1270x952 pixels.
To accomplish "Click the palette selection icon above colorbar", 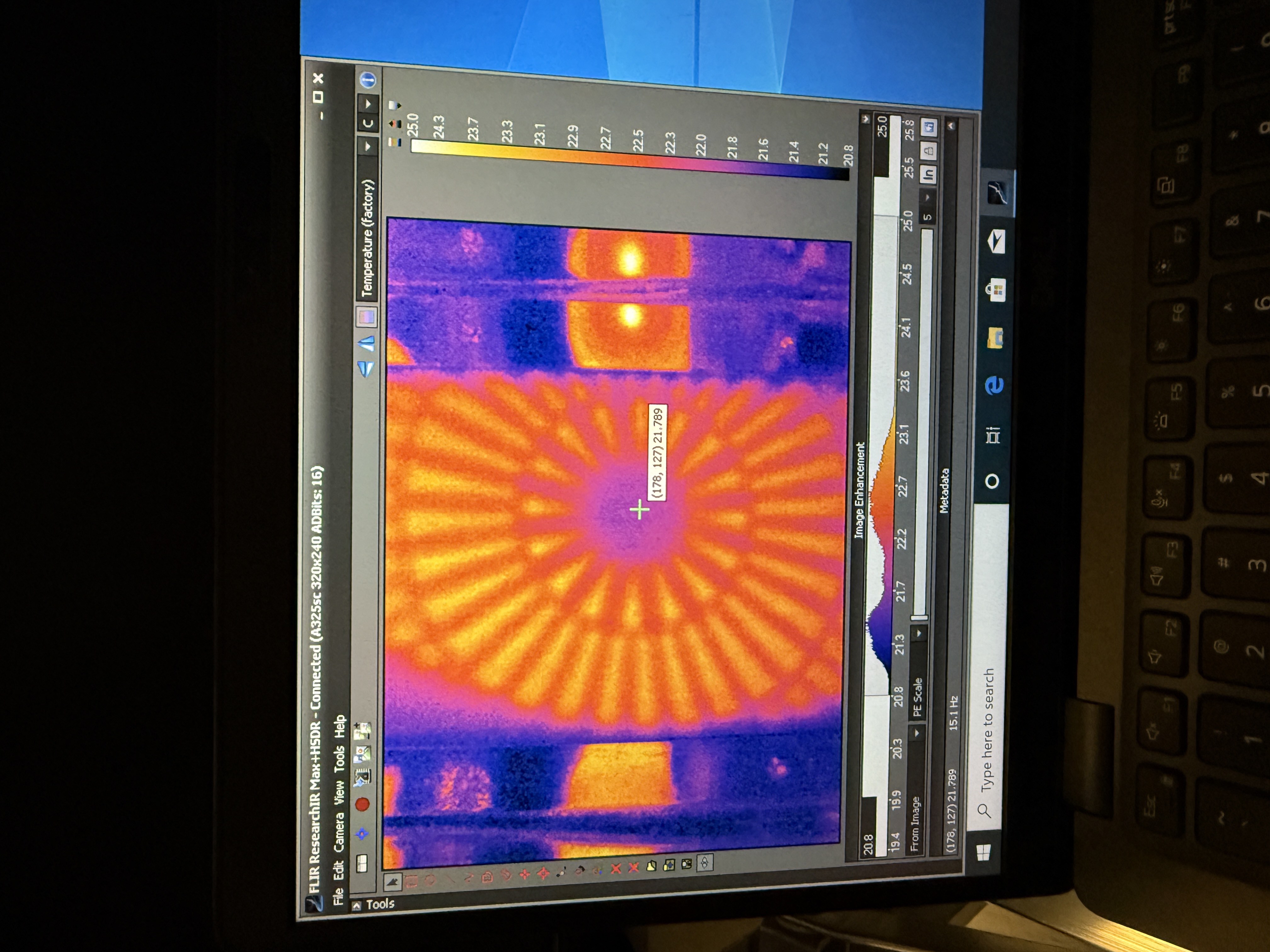I will 394,142.
